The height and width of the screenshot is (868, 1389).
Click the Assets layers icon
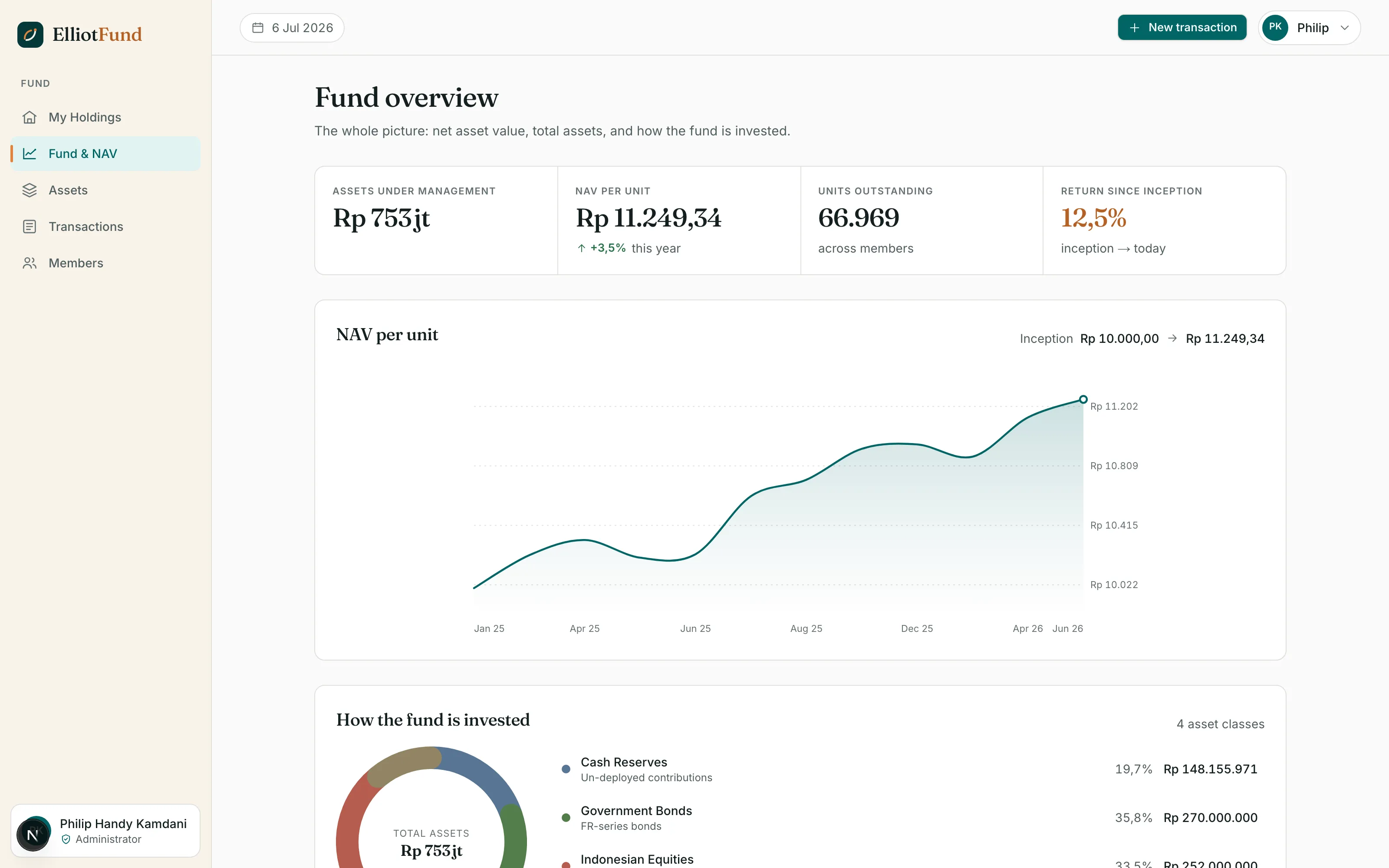point(29,190)
